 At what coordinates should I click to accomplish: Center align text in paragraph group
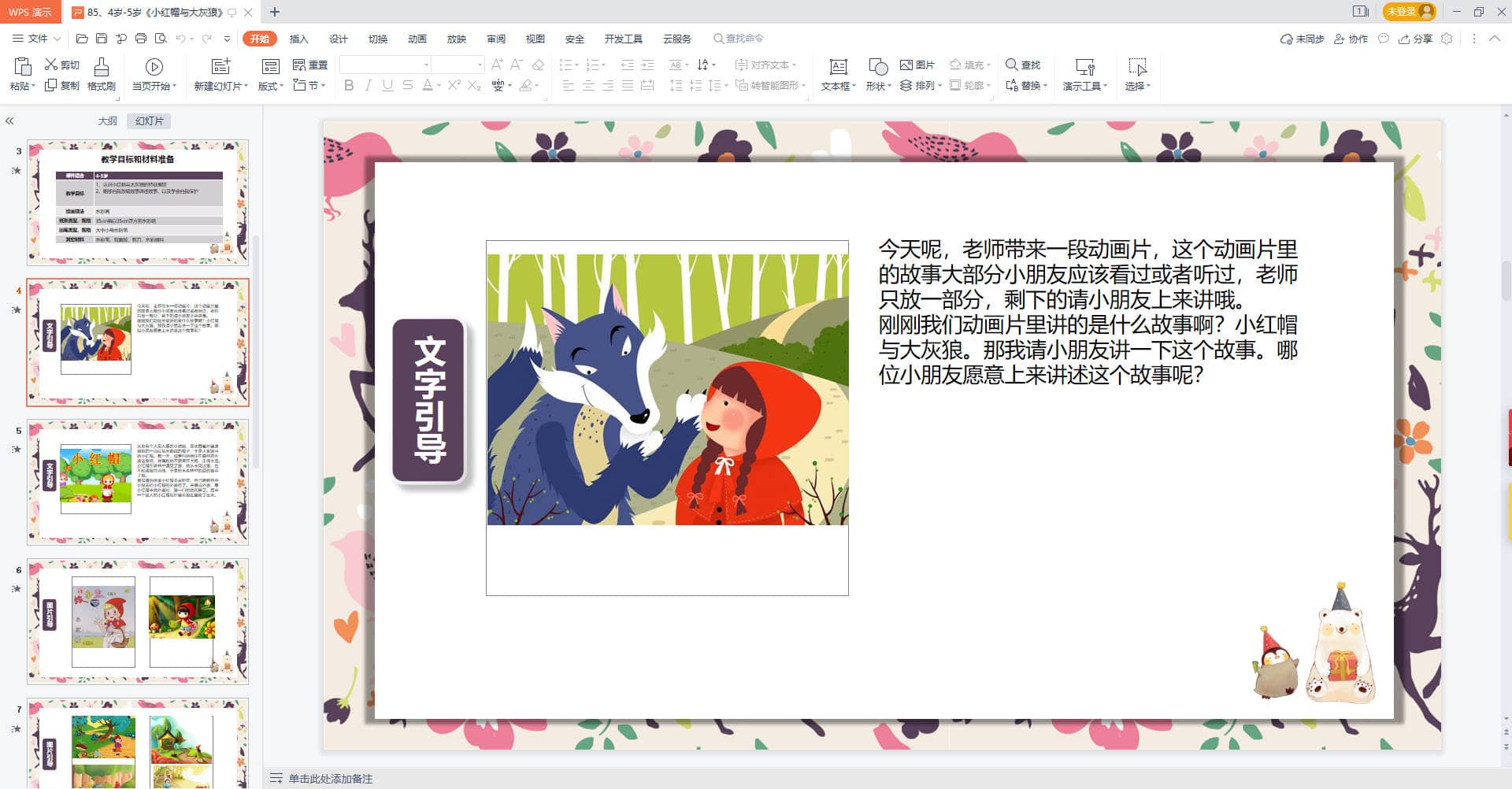588,85
